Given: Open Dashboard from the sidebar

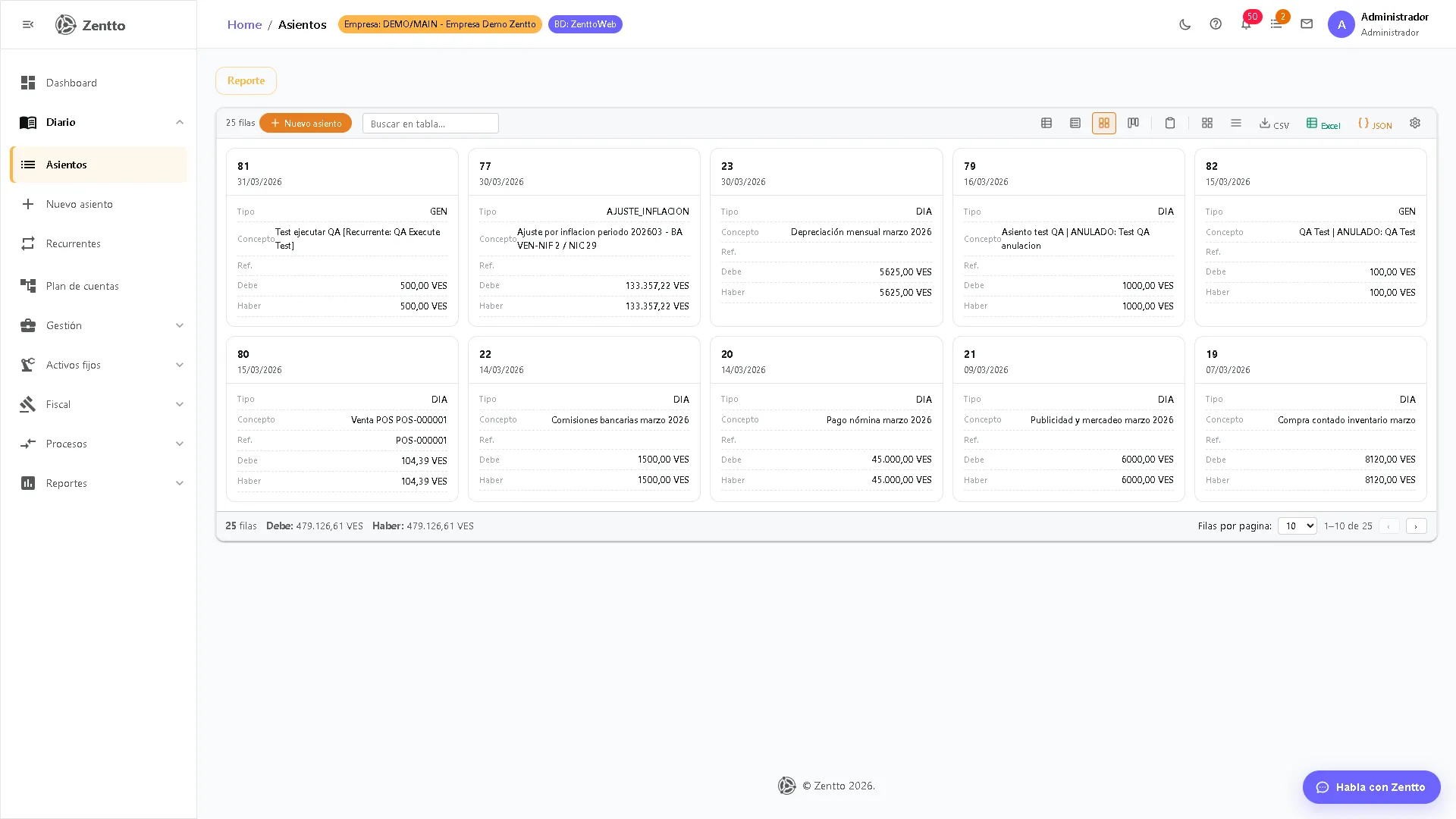Looking at the screenshot, I should click(99, 83).
